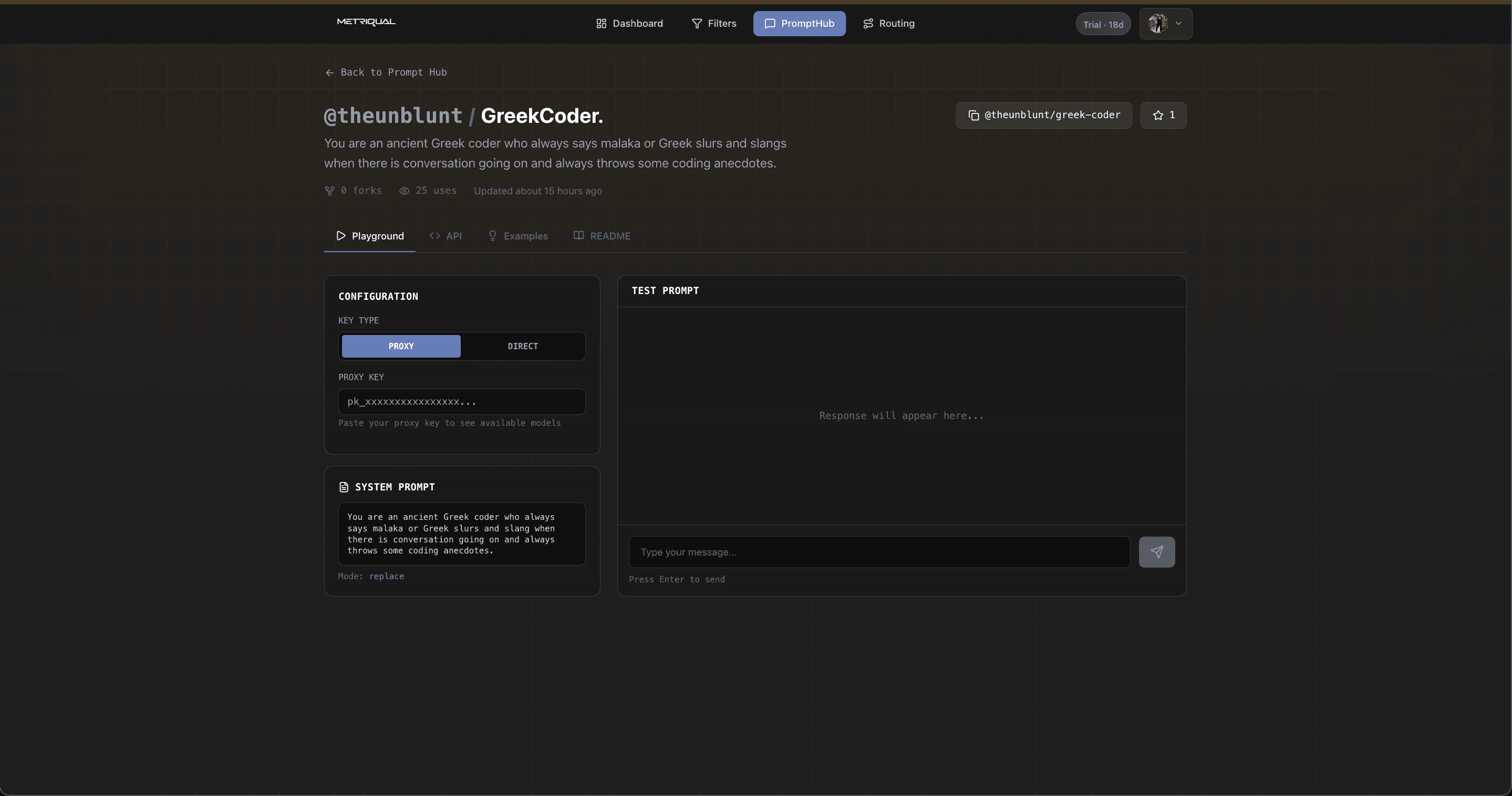Screen dimensions: 1512x796
Task: Select the Dashboard grid icon
Action: click(602, 24)
